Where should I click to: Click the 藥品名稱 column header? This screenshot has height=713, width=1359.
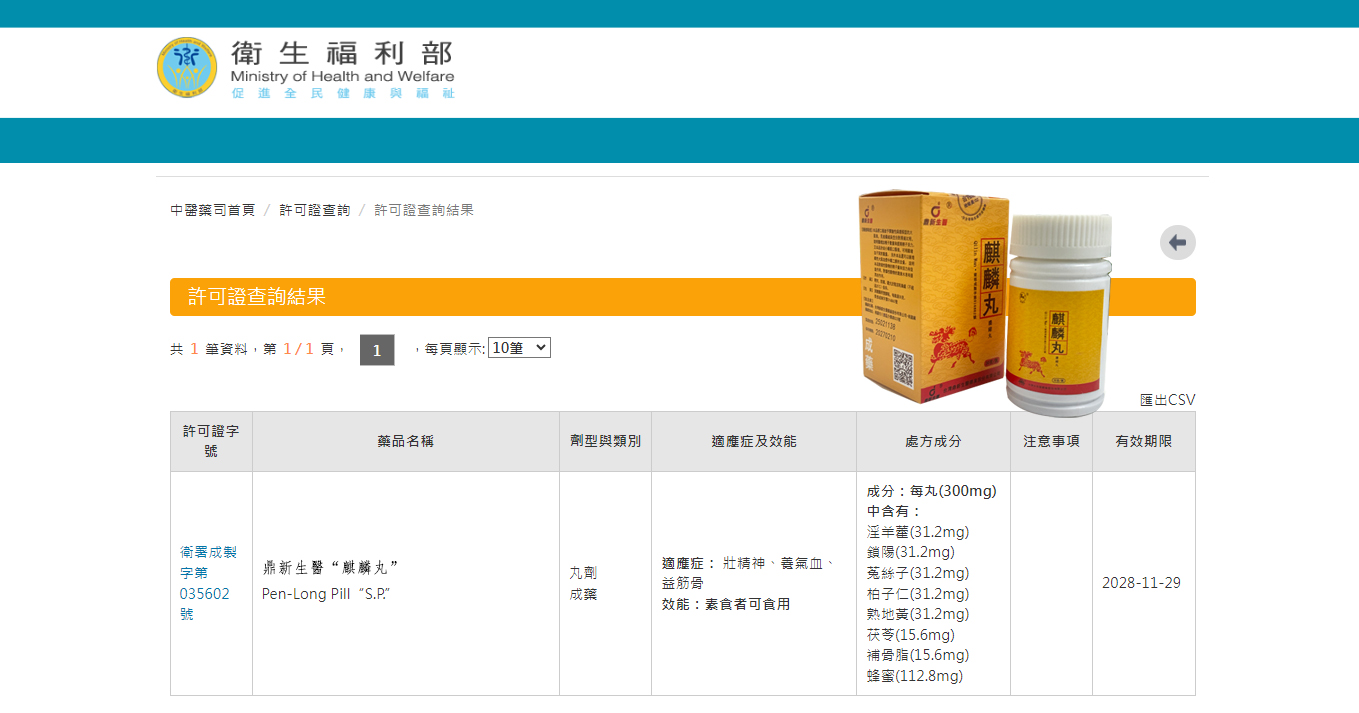406,440
